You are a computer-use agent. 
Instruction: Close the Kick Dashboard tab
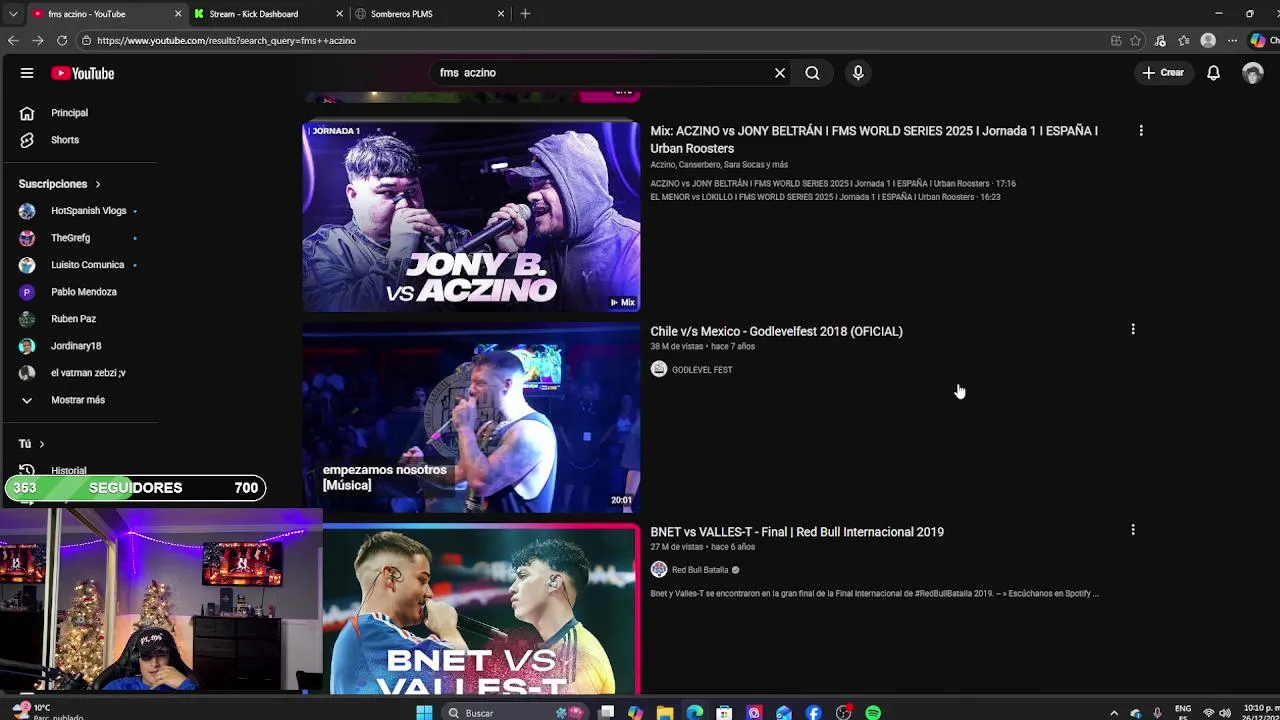pyautogui.click(x=340, y=14)
